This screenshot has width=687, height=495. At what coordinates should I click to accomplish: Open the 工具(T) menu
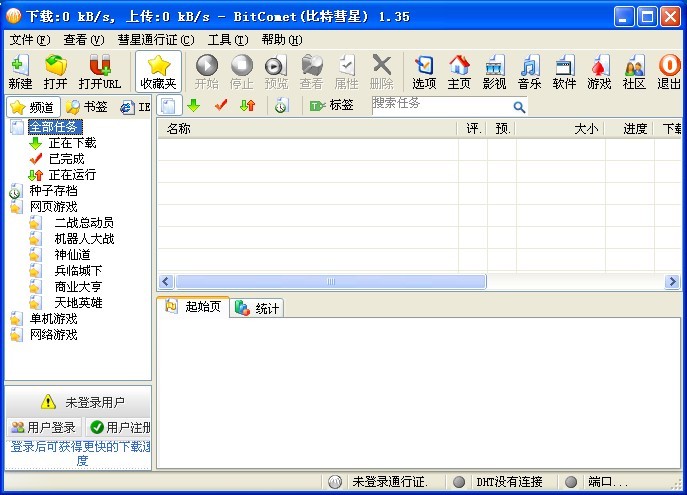[227, 40]
